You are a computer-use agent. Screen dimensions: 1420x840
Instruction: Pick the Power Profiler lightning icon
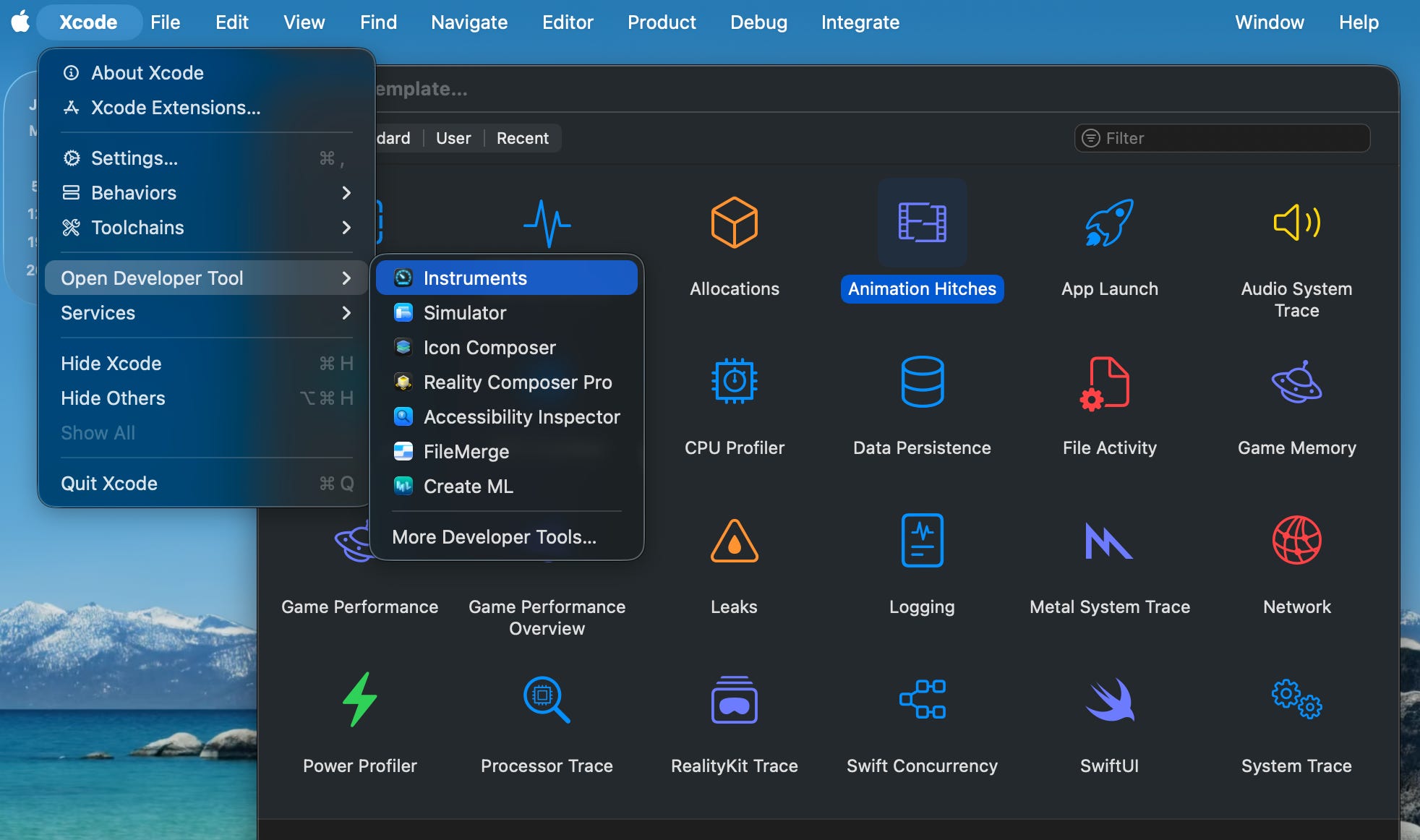pyautogui.click(x=359, y=700)
